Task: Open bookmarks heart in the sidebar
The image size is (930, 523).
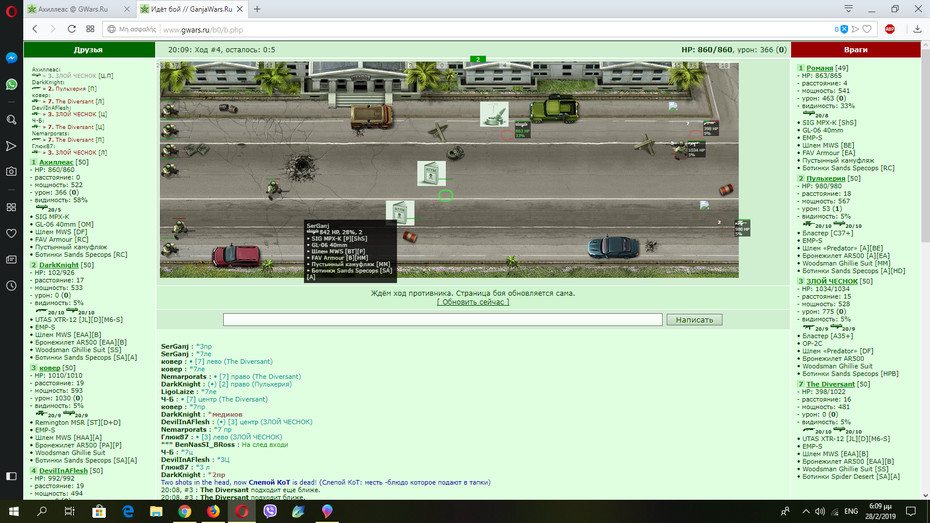Action: 11,234
